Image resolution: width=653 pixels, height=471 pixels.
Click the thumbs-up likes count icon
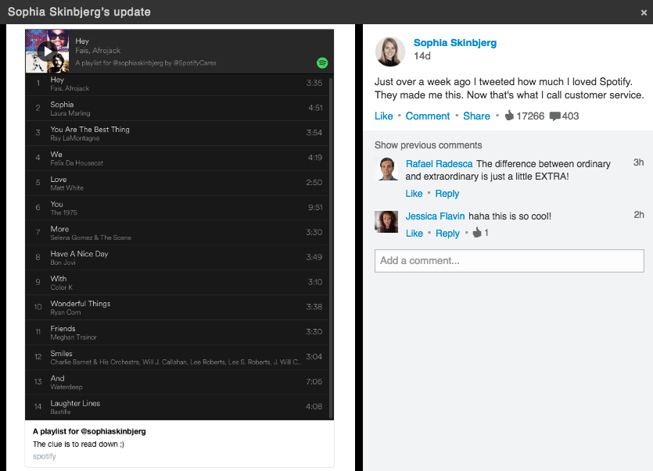[508, 116]
